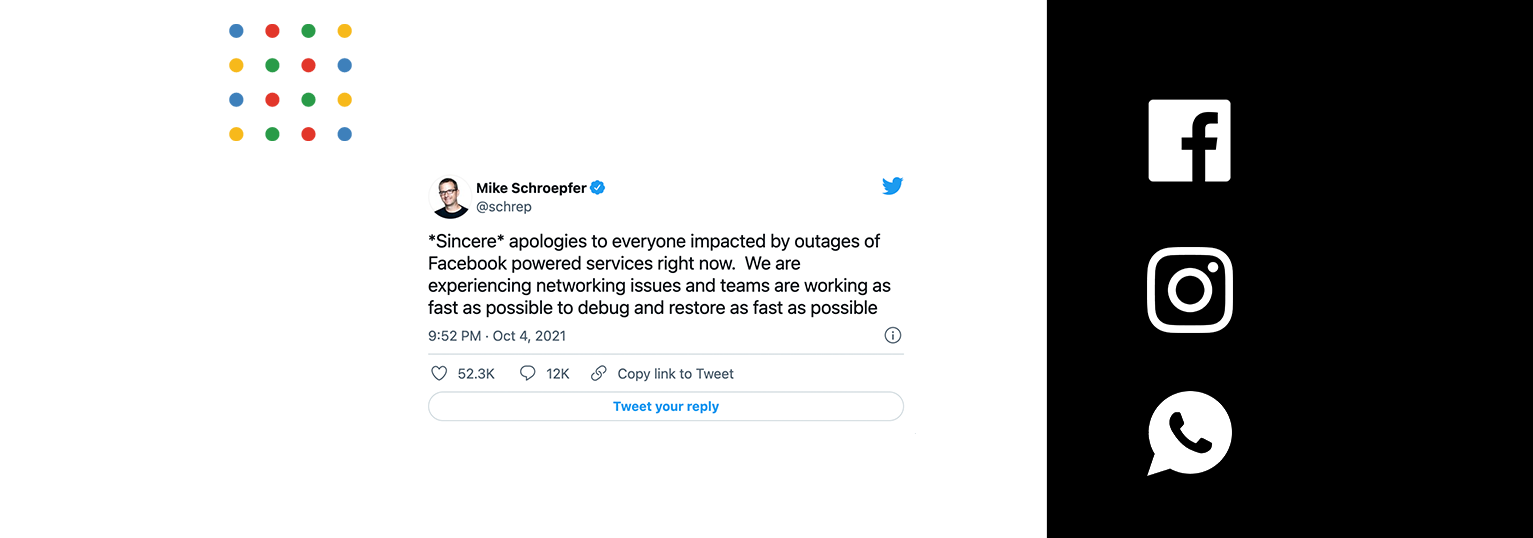The height and width of the screenshot is (538, 1533).
Task: Click the Mike Schroepfer display name
Action: click(x=531, y=188)
